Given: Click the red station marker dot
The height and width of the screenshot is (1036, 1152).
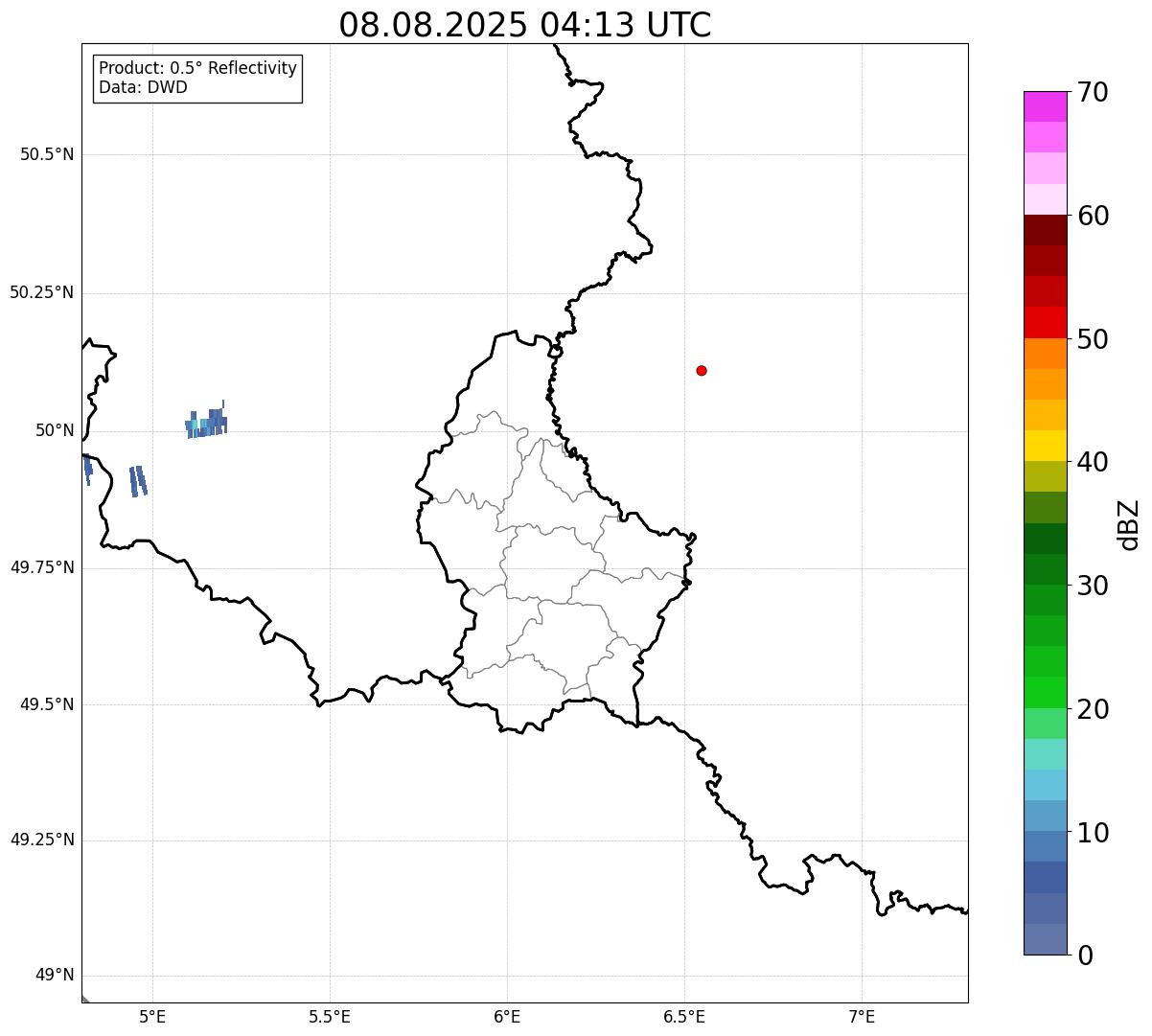Looking at the screenshot, I should click(702, 370).
